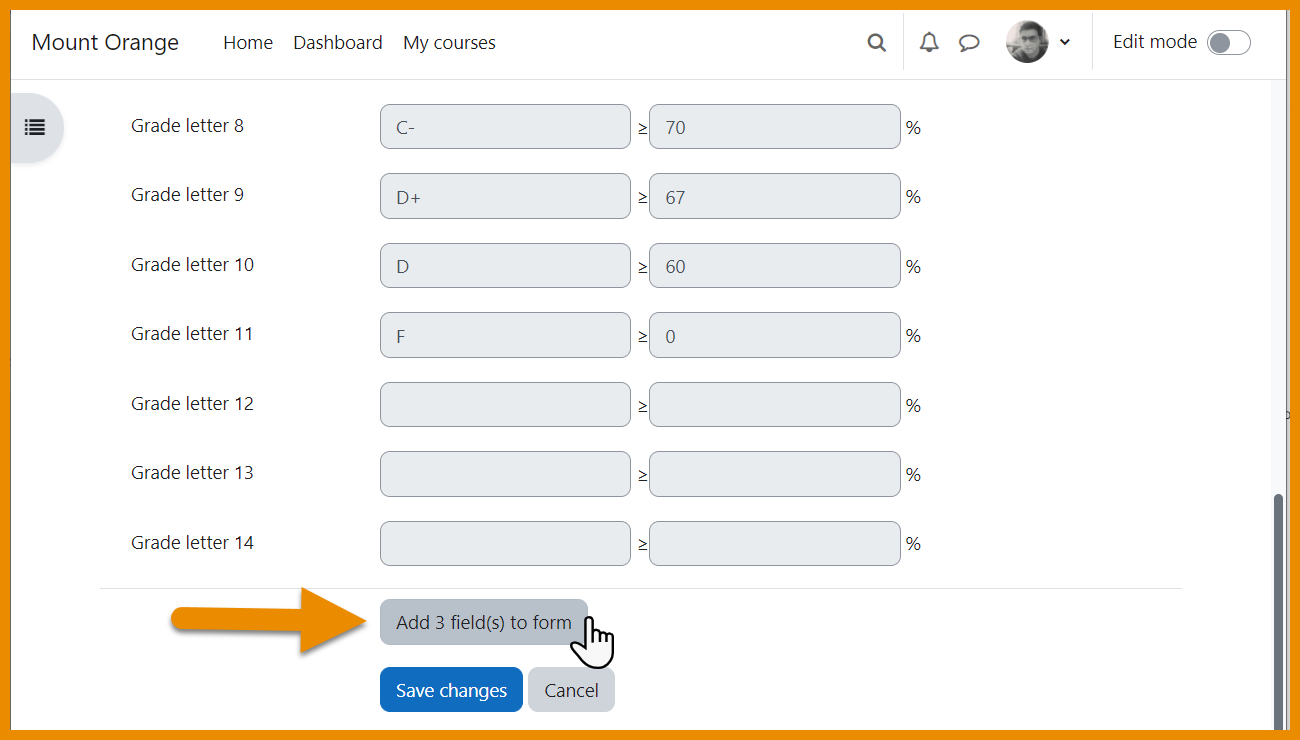Click the vertical page scrollbar thumb
Image resolution: width=1300 pixels, height=740 pixels.
[x=1278, y=610]
